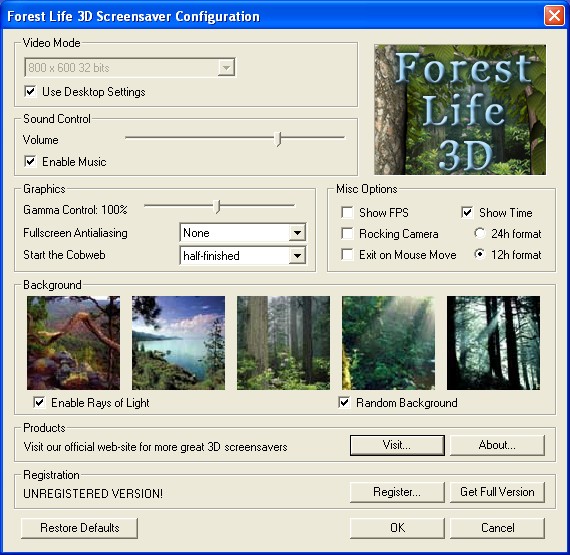Pick the redwood trunks background thumbnail
Viewport: 570px width, 555px height.
(x=284, y=342)
